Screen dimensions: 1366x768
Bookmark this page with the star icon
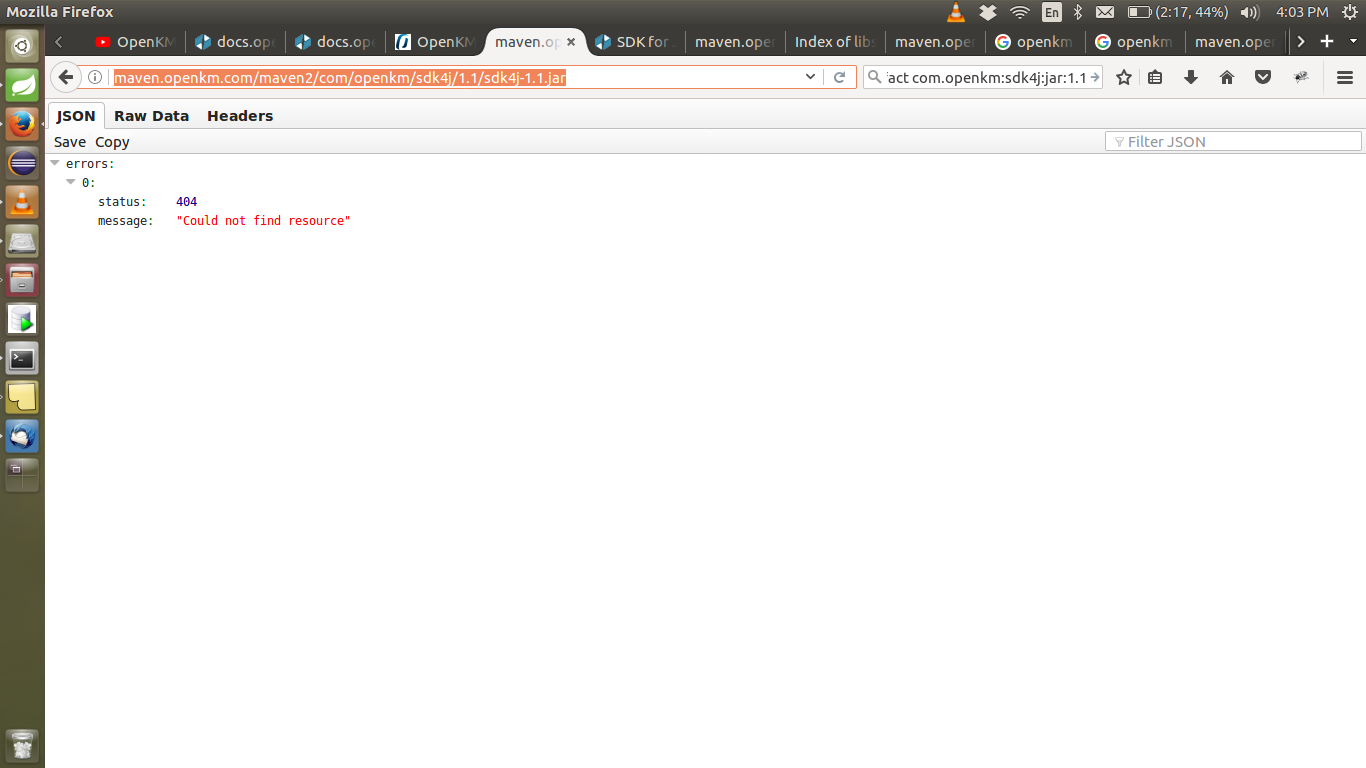(1123, 76)
